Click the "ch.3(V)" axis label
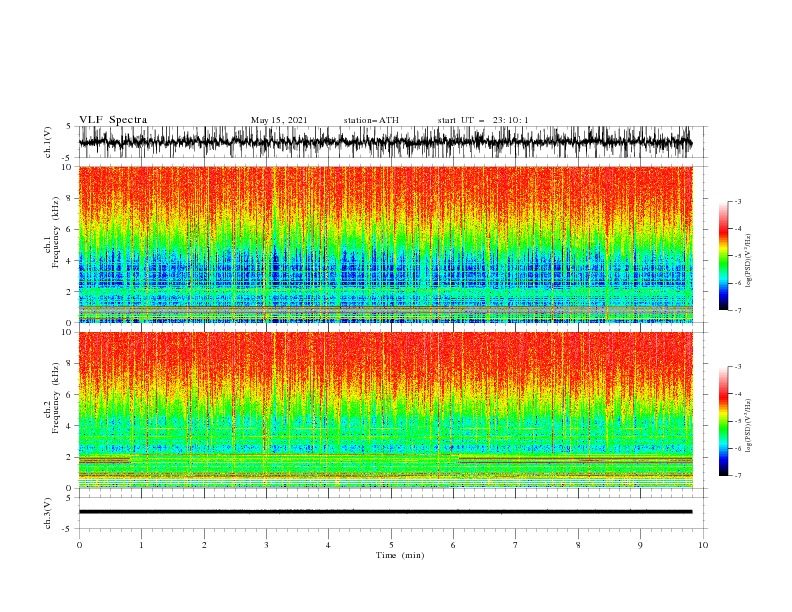This screenshot has width=792, height=612. (48, 513)
